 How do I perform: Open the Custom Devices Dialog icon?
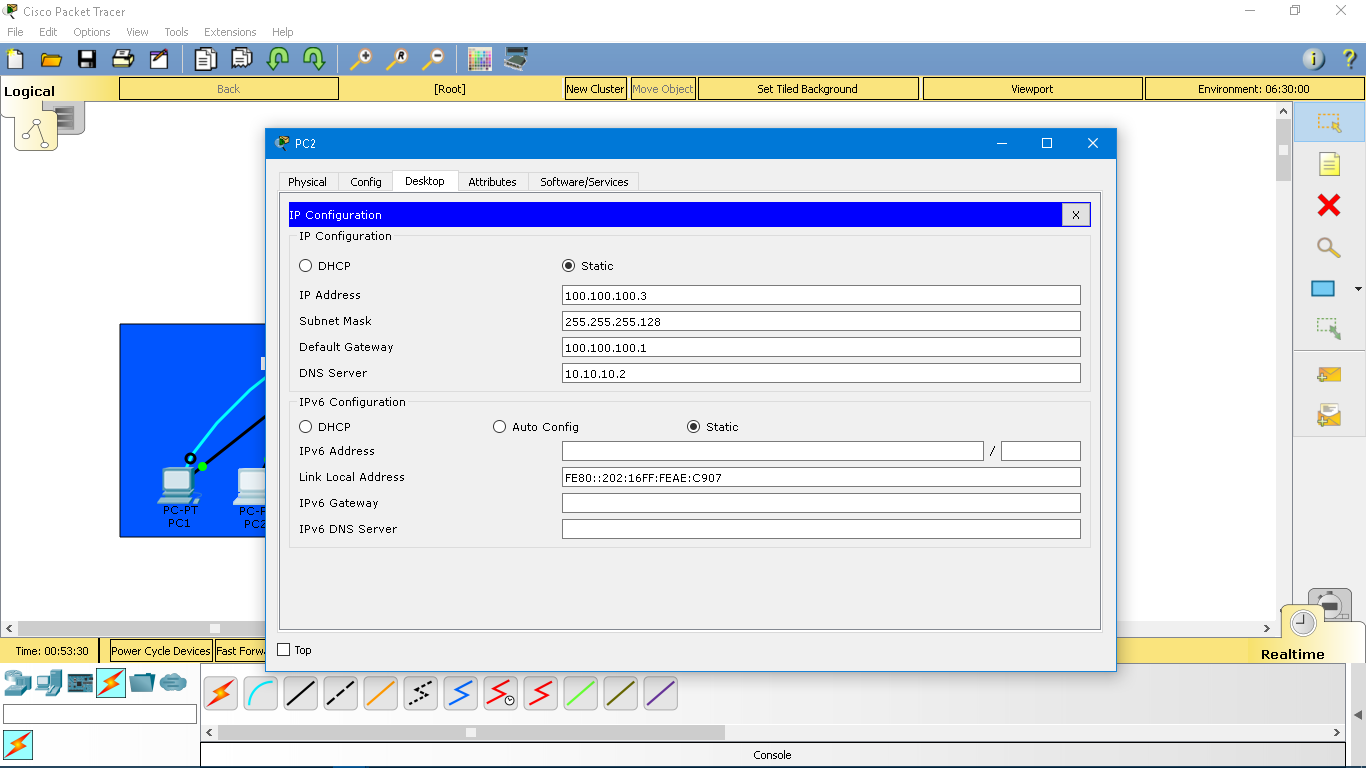[516, 59]
